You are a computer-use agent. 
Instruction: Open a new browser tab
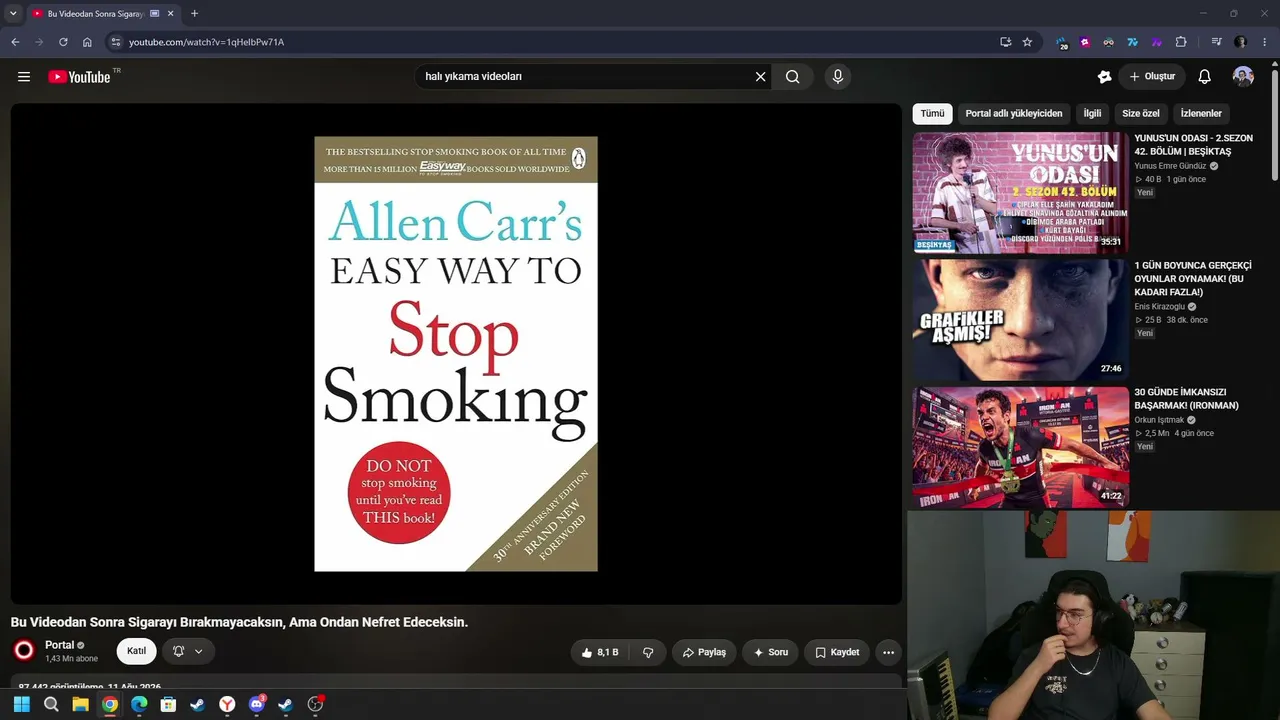[194, 14]
